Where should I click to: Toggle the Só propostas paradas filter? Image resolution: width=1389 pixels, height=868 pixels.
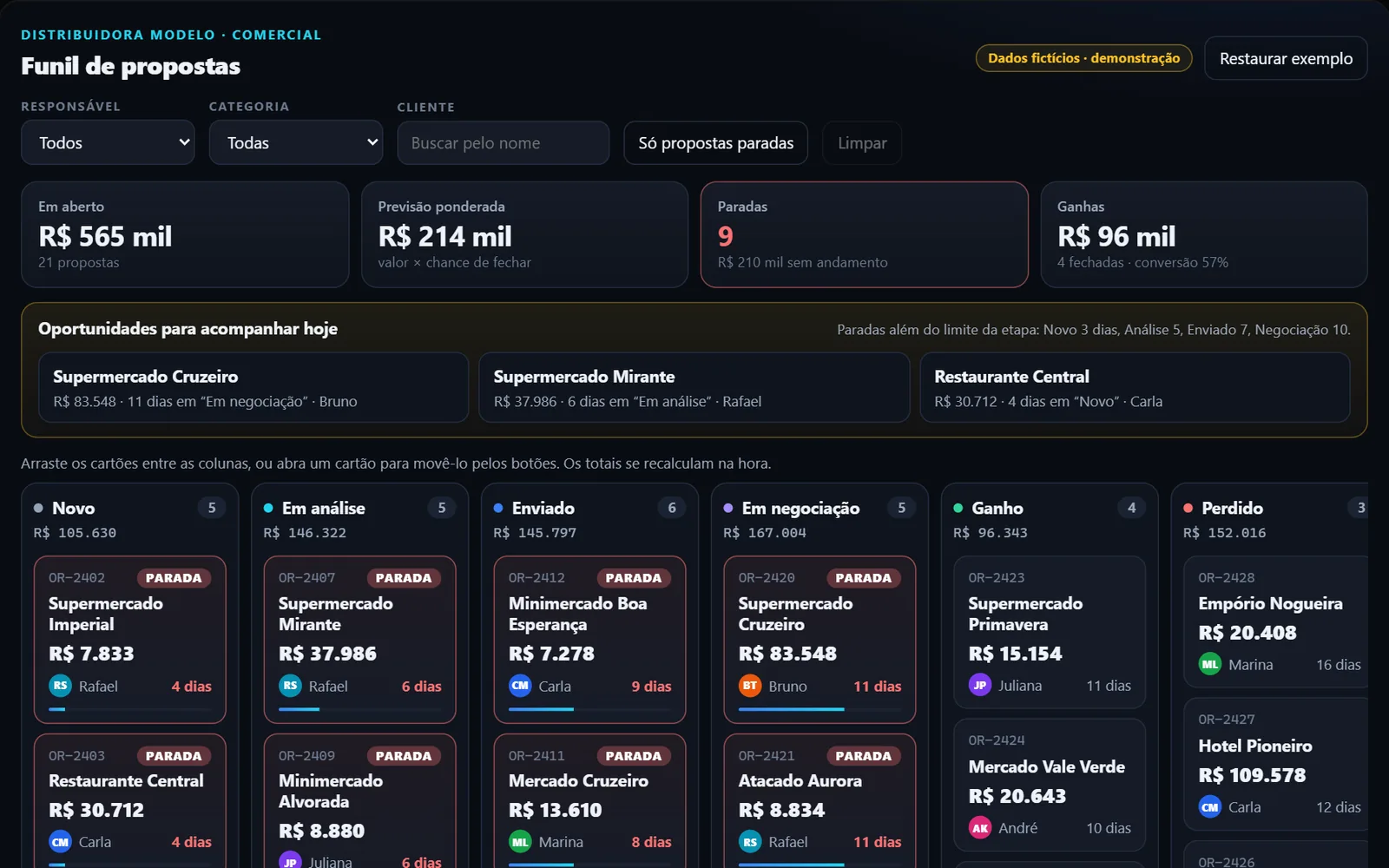716,143
